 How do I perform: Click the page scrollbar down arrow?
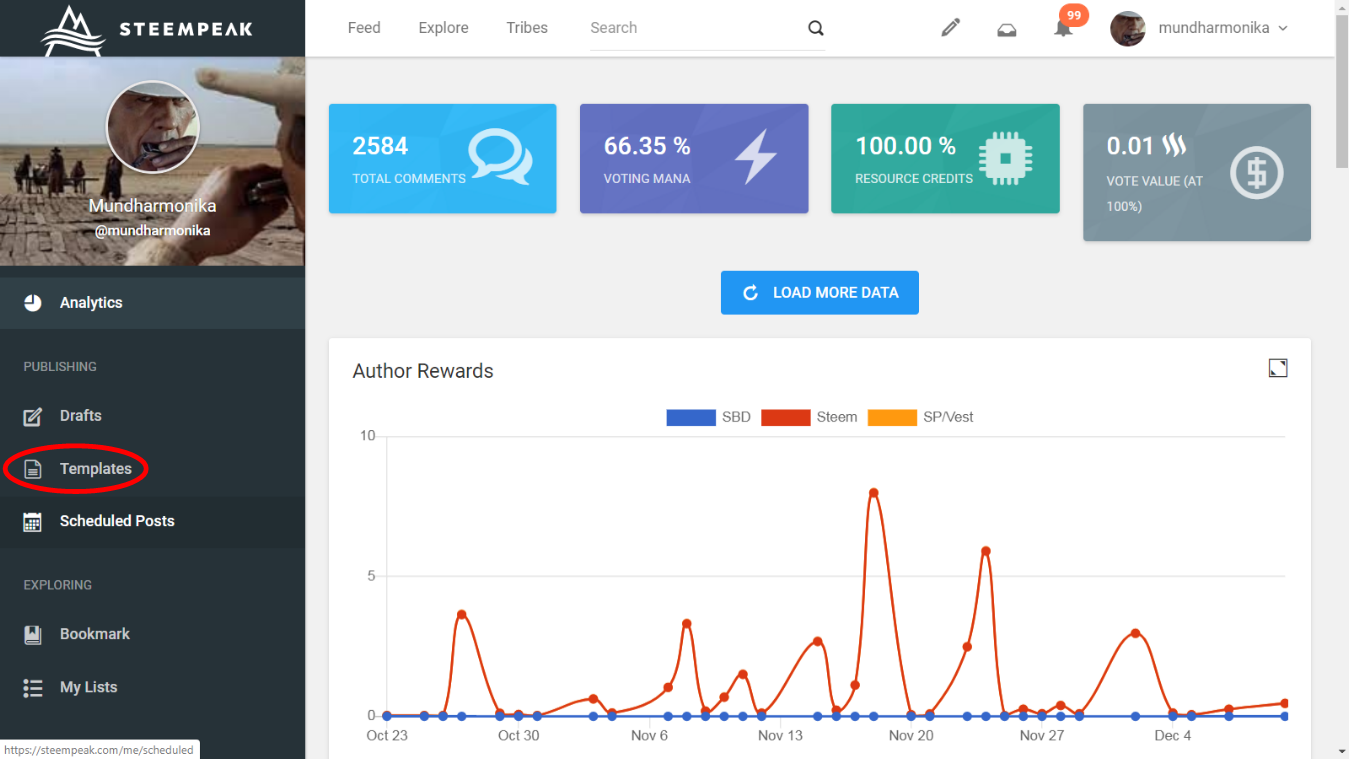[x=1341, y=750]
